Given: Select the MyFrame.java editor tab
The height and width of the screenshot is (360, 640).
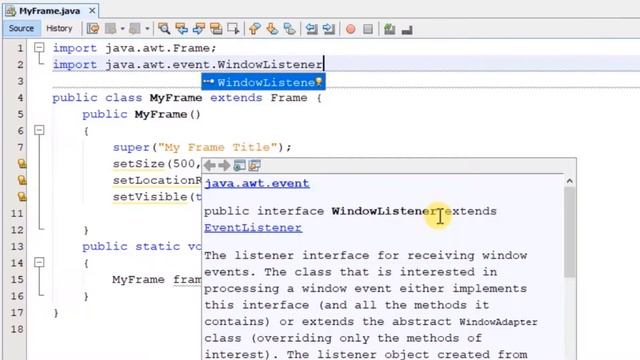Looking at the screenshot, I should (x=49, y=11).
